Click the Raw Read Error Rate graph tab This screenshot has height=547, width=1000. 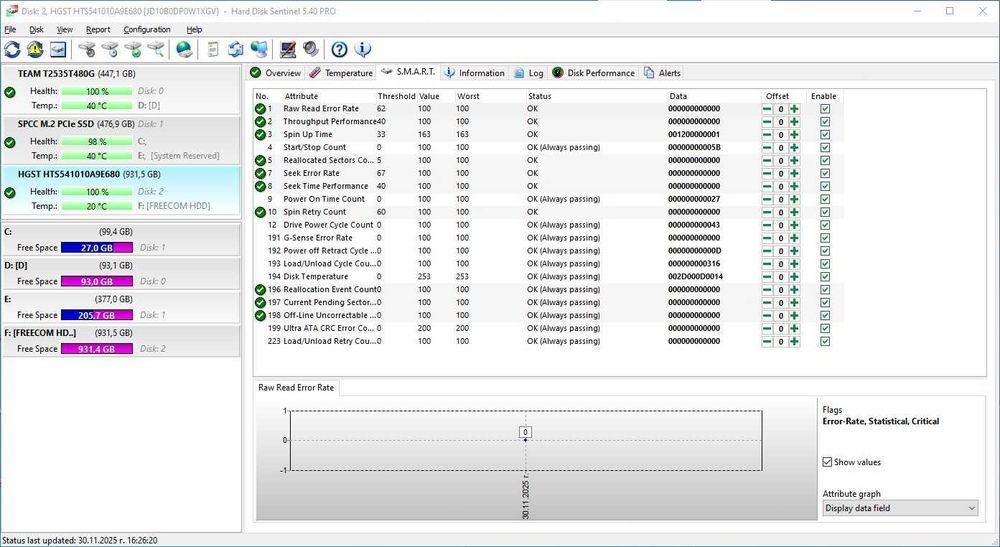pyautogui.click(x=296, y=388)
